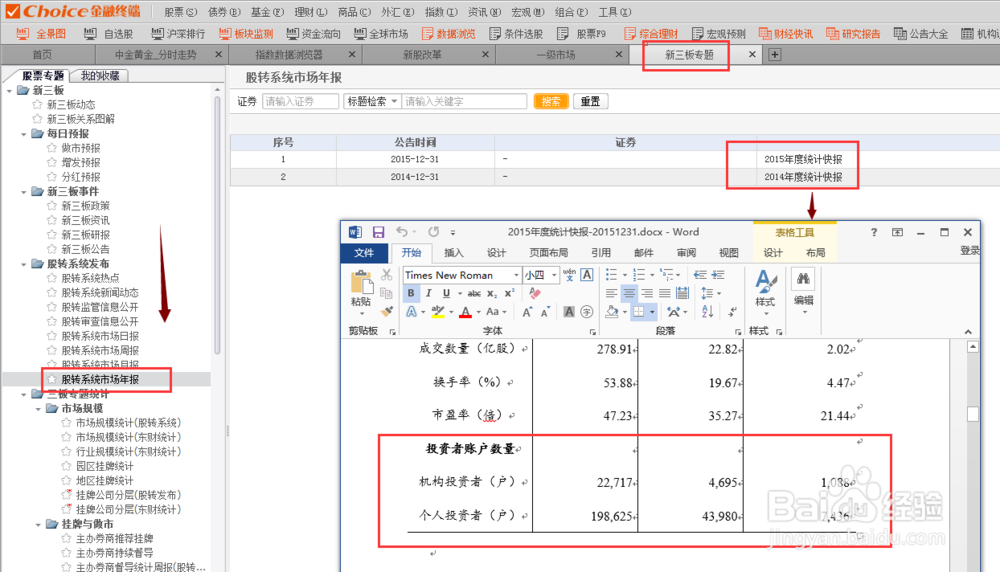Click the Paste clipboard icon
Viewport: 1000px width, 572px height.
[361, 282]
